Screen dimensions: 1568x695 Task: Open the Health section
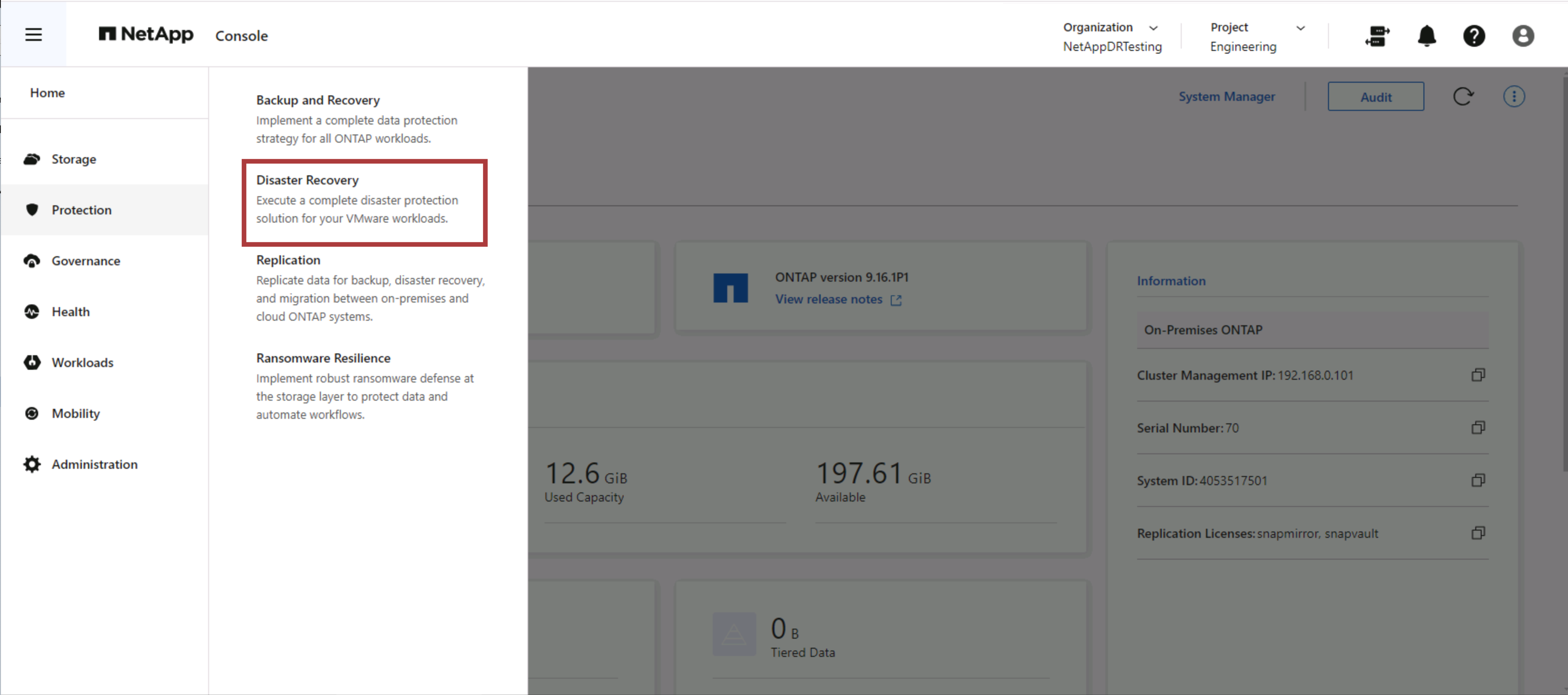point(70,312)
